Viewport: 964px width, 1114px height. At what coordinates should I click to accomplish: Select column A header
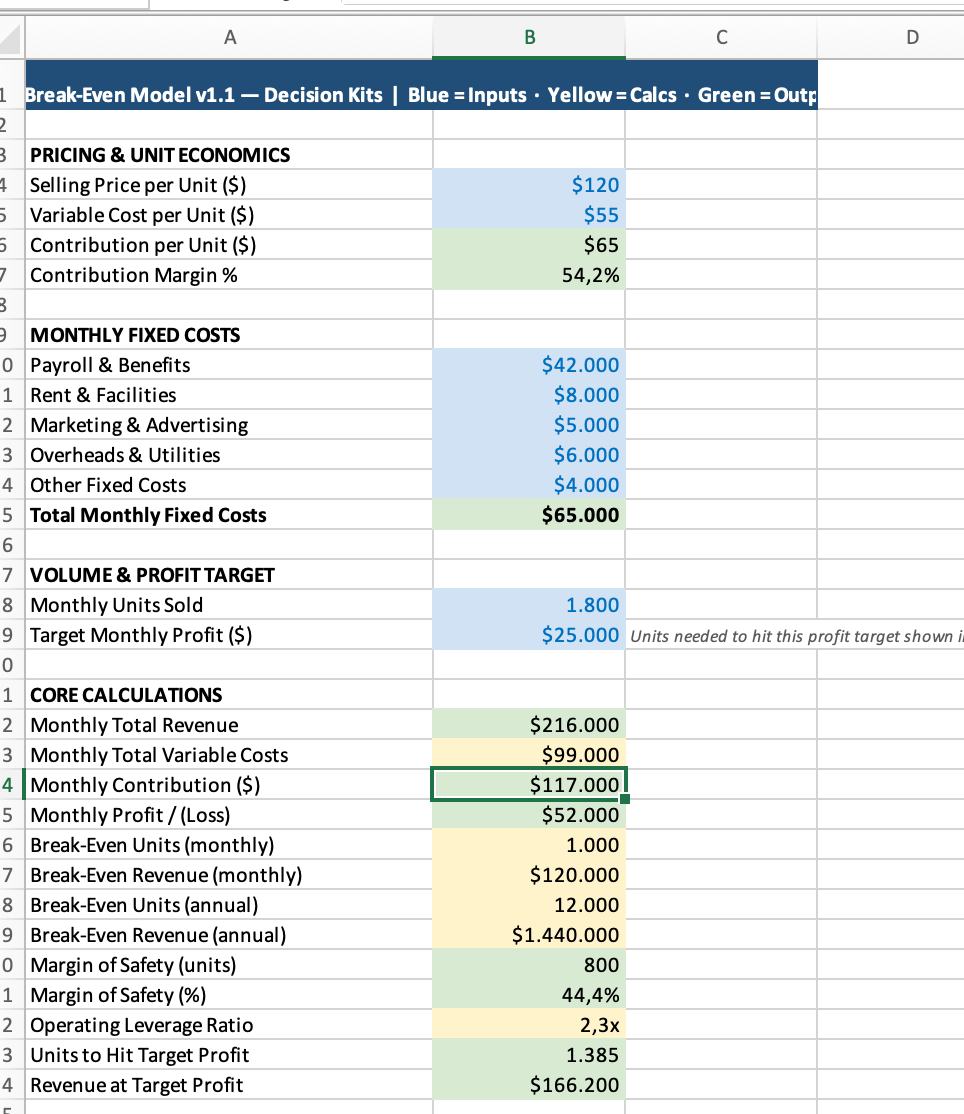pos(230,37)
